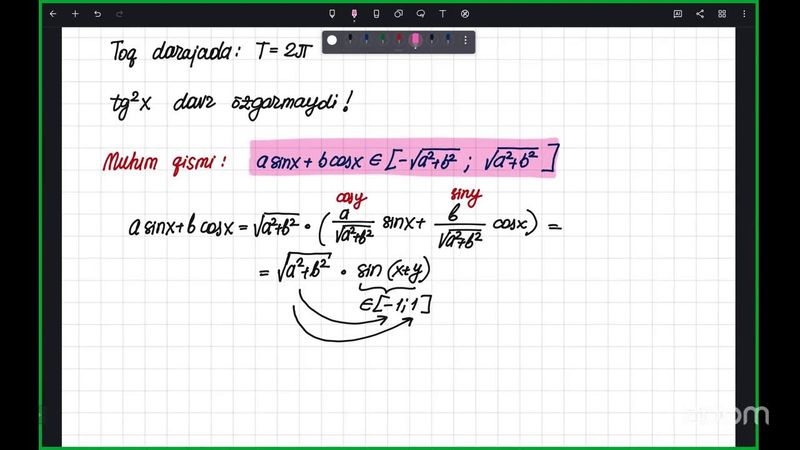800x450 pixels.
Task: Click the laser pointer tool icon
Action: tap(465, 14)
